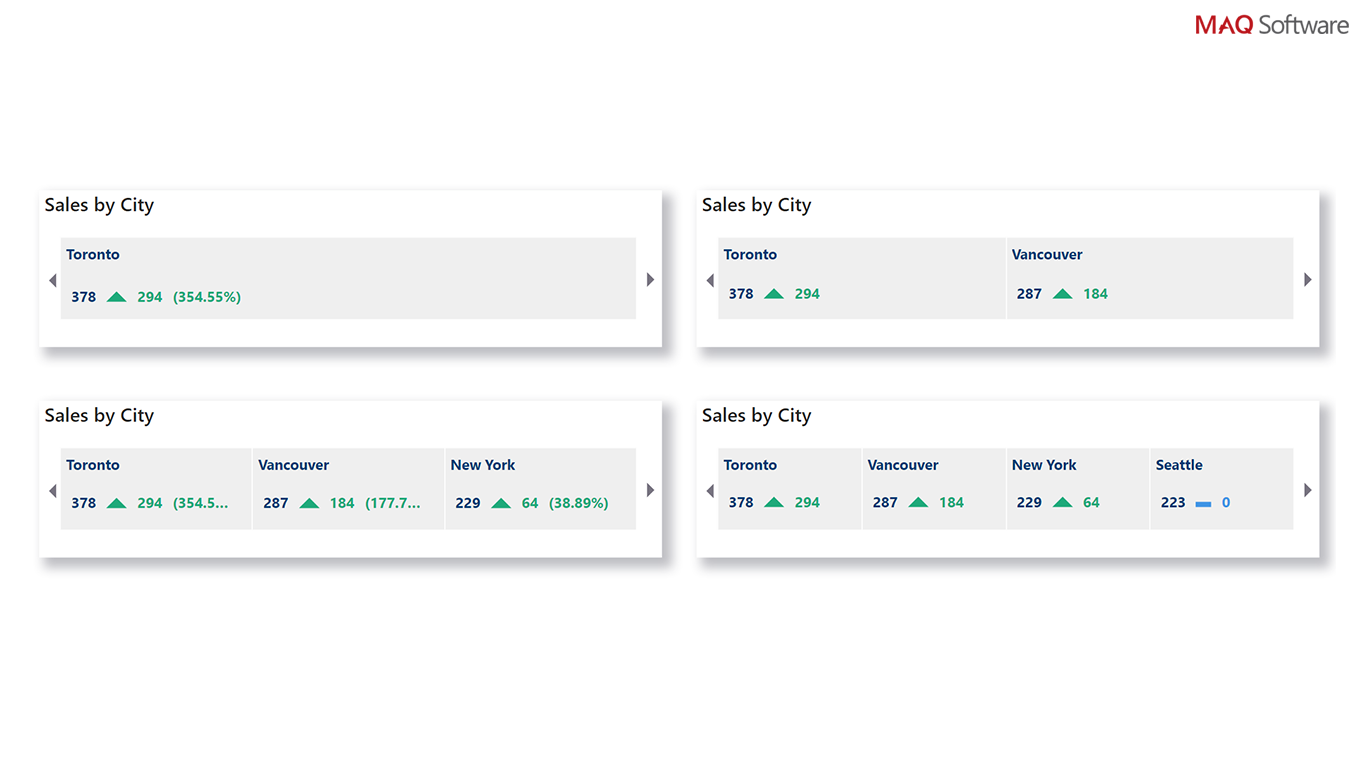Viewport: 1366px width, 768px height.
Task: Select the Toronto tile showing (354.55%)
Action: coord(348,278)
